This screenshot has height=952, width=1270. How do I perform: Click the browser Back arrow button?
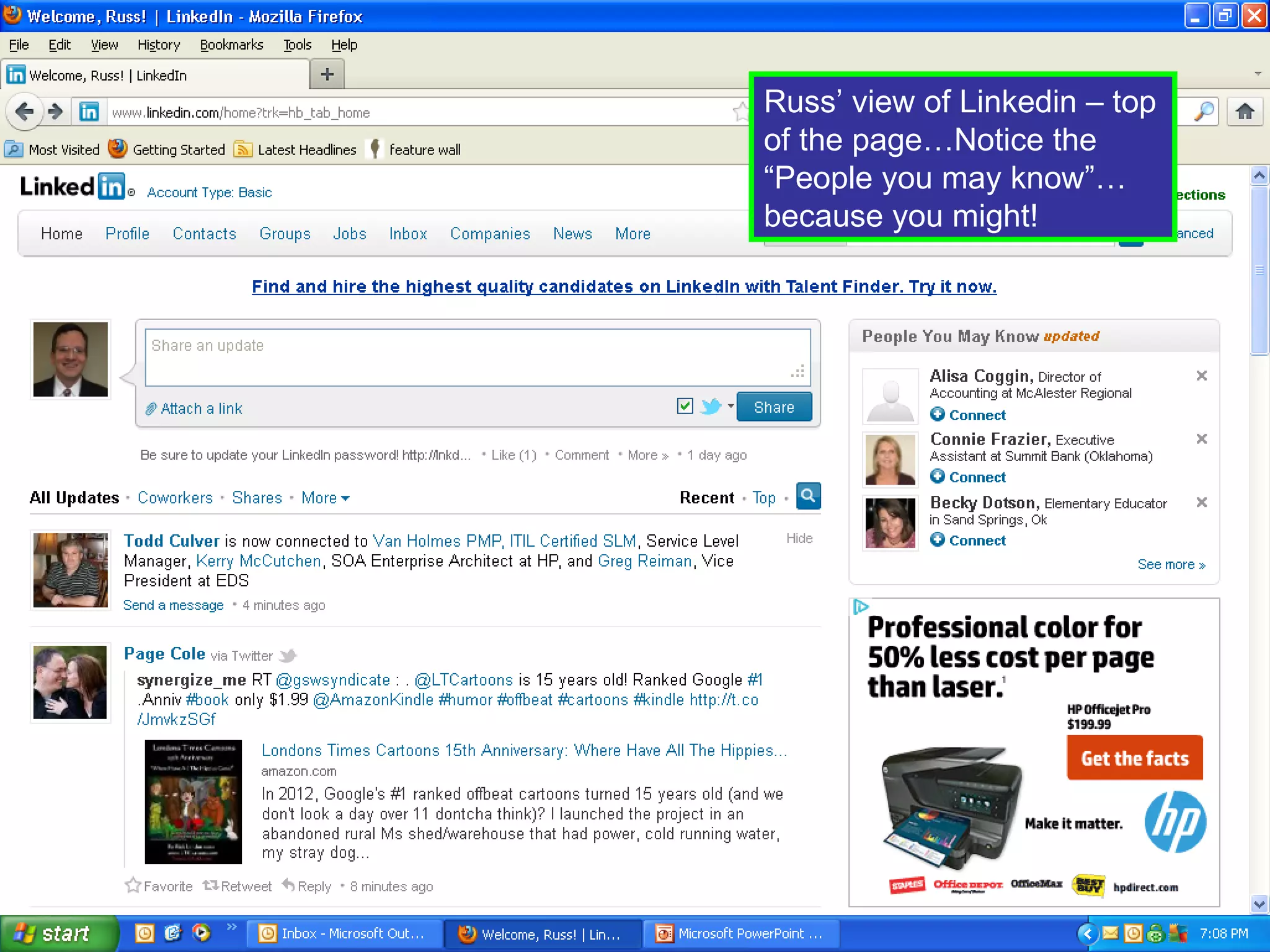click(x=25, y=112)
